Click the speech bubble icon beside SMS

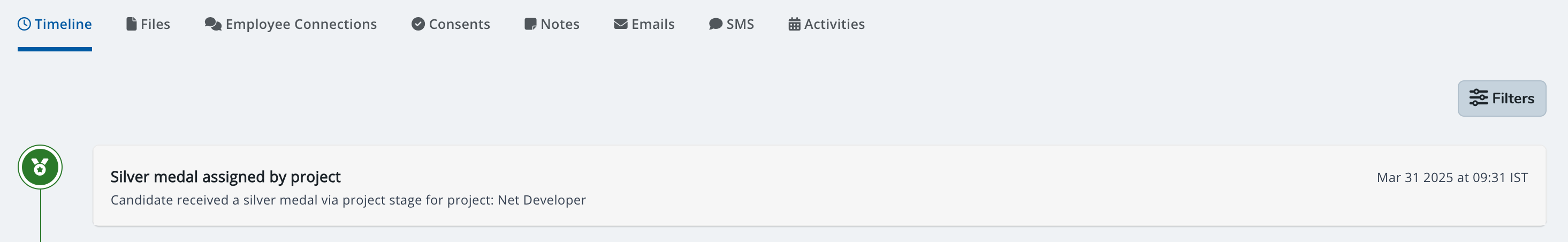pyautogui.click(x=716, y=25)
